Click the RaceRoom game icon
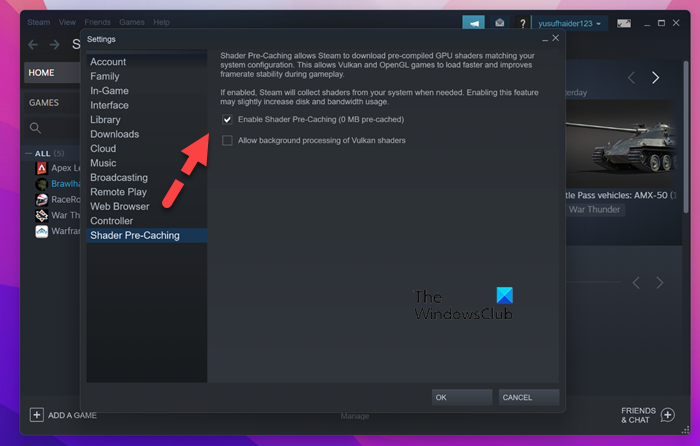Image resolution: width=700 pixels, height=446 pixels. click(x=42, y=200)
